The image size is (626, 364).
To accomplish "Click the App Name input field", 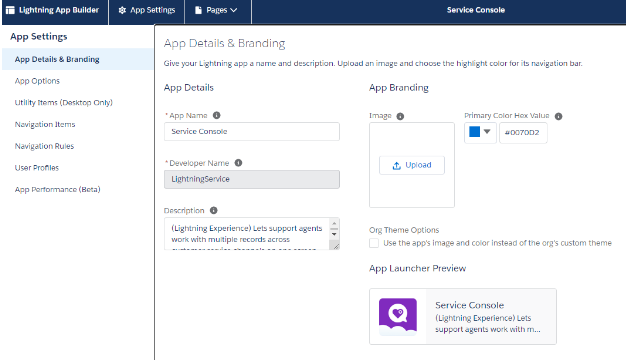I will tap(252, 131).
